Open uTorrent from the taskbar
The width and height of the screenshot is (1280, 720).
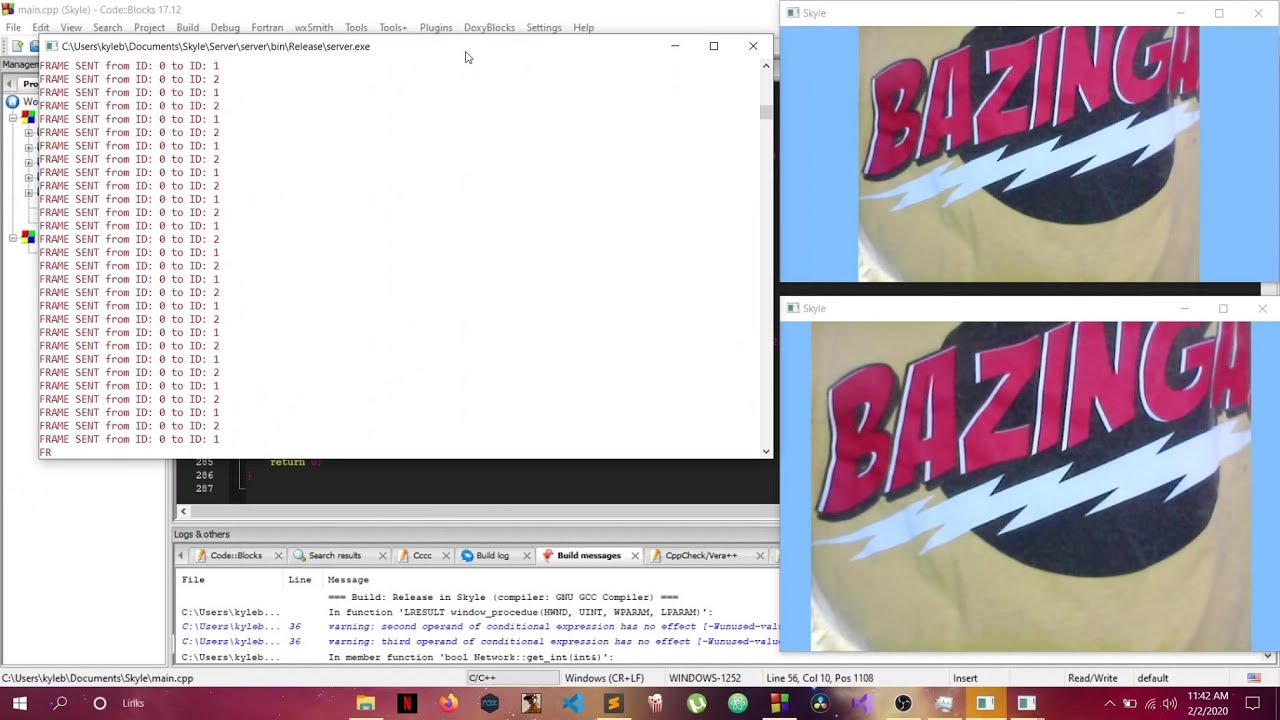(x=696, y=704)
